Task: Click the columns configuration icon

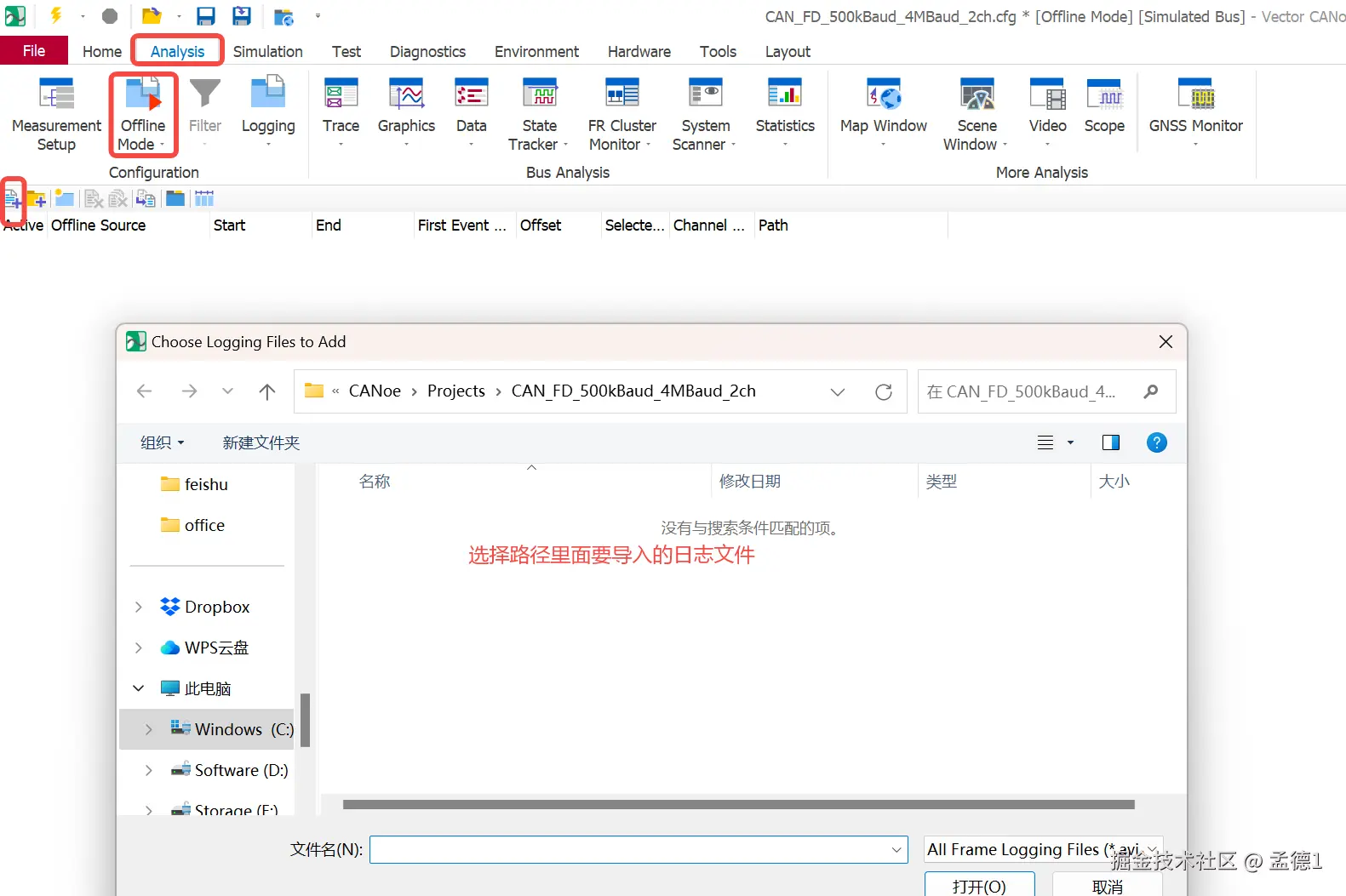Action: click(204, 198)
